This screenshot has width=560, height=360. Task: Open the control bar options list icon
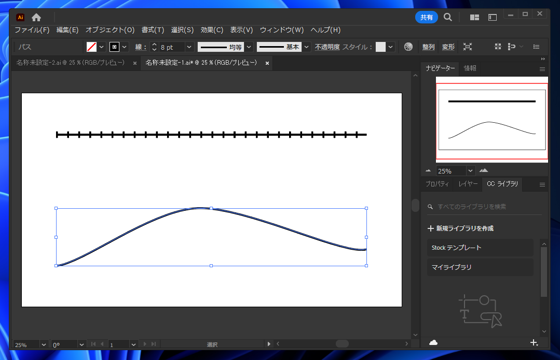(536, 47)
